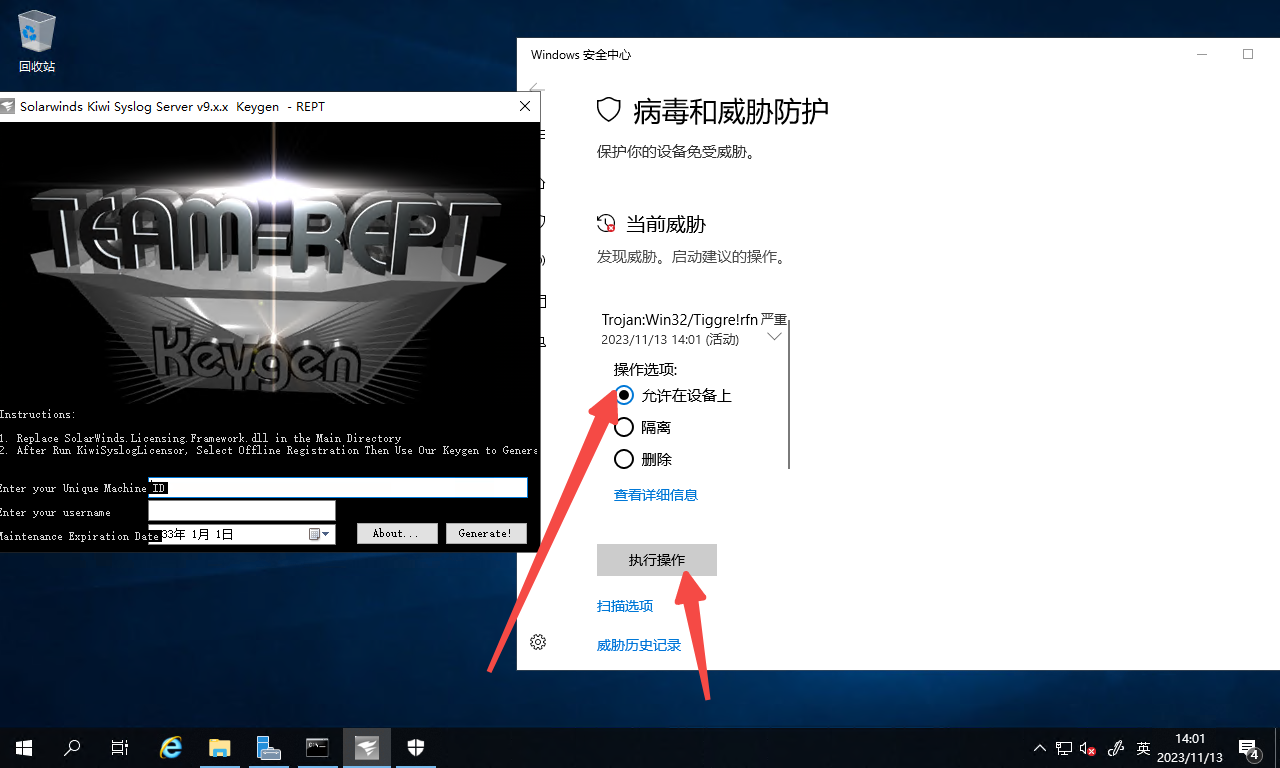Open Task View on the taskbar
This screenshot has width=1280, height=768.
click(120, 747)
